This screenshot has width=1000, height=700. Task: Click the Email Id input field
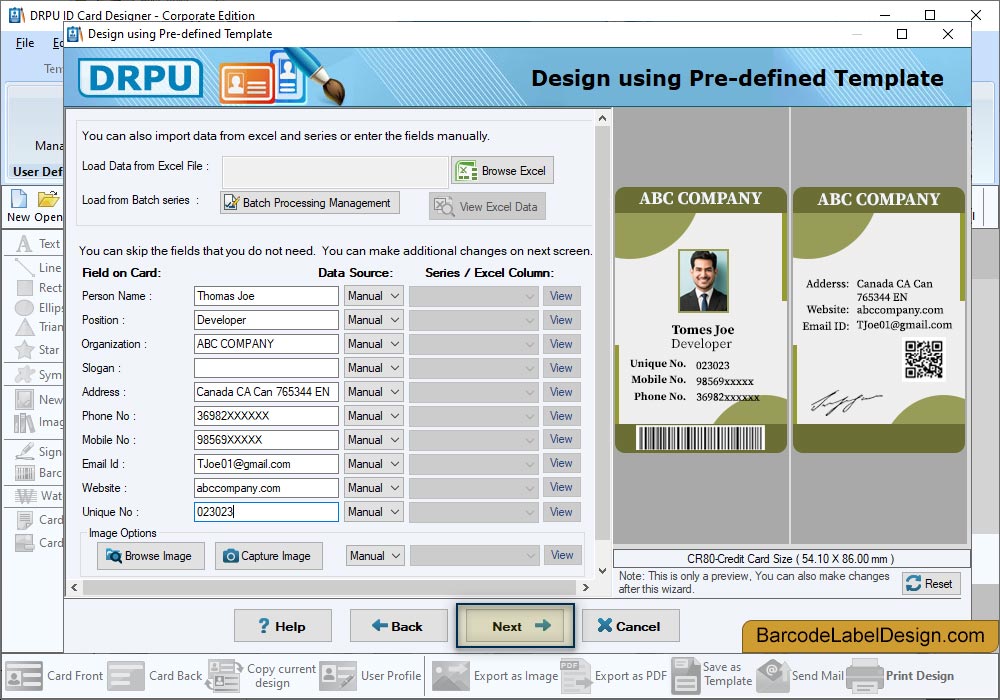click(266, 463)
